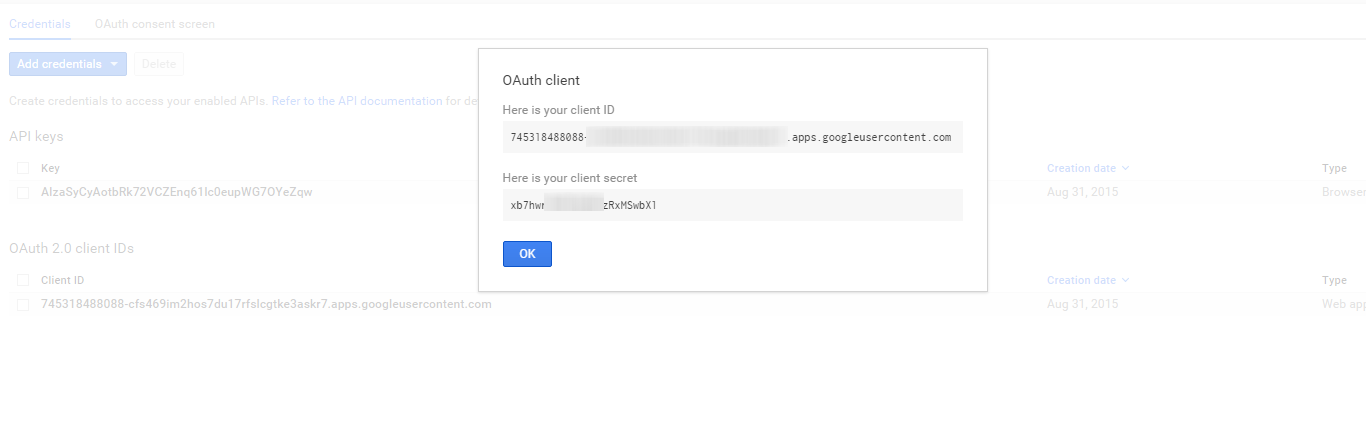Viewport: 1366px width, 437px height.
Task: Tick the select-all checkbox beside Client ID header
Action: coord(23,281)
